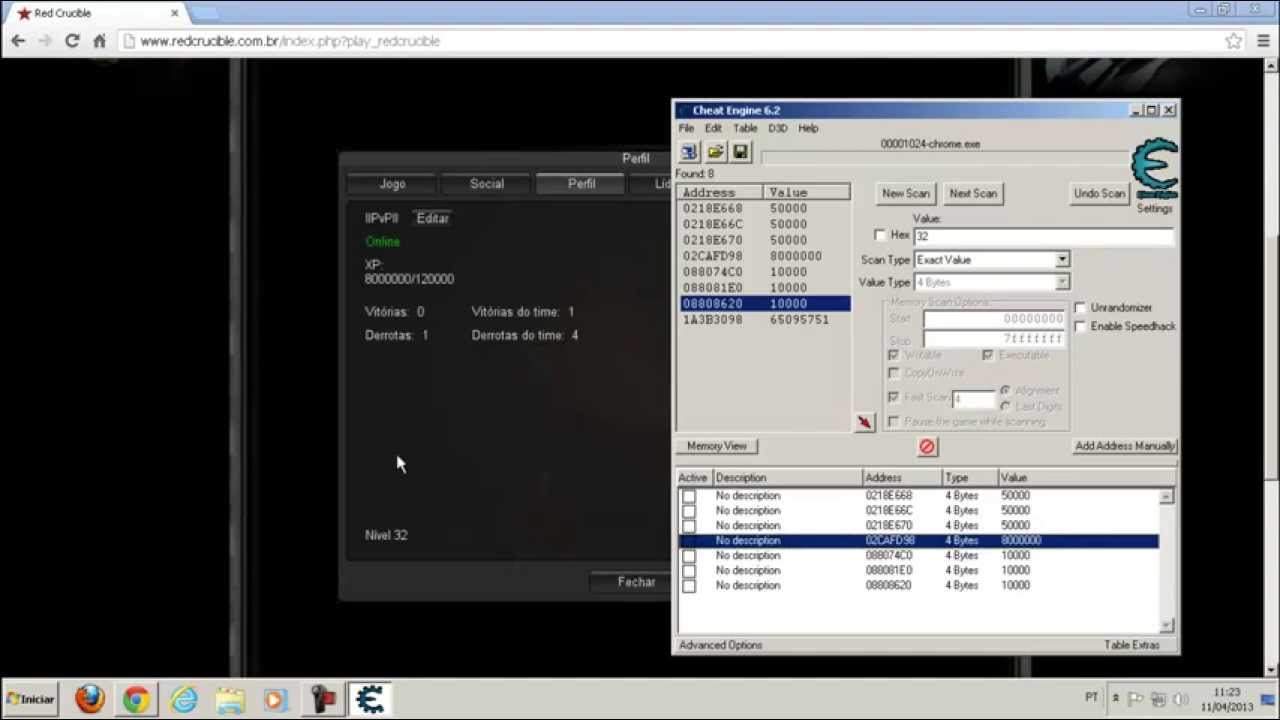This screenshot has width=1280, height=720.
Task: Click the New Scan button
Action: click(x=906, y=193)
